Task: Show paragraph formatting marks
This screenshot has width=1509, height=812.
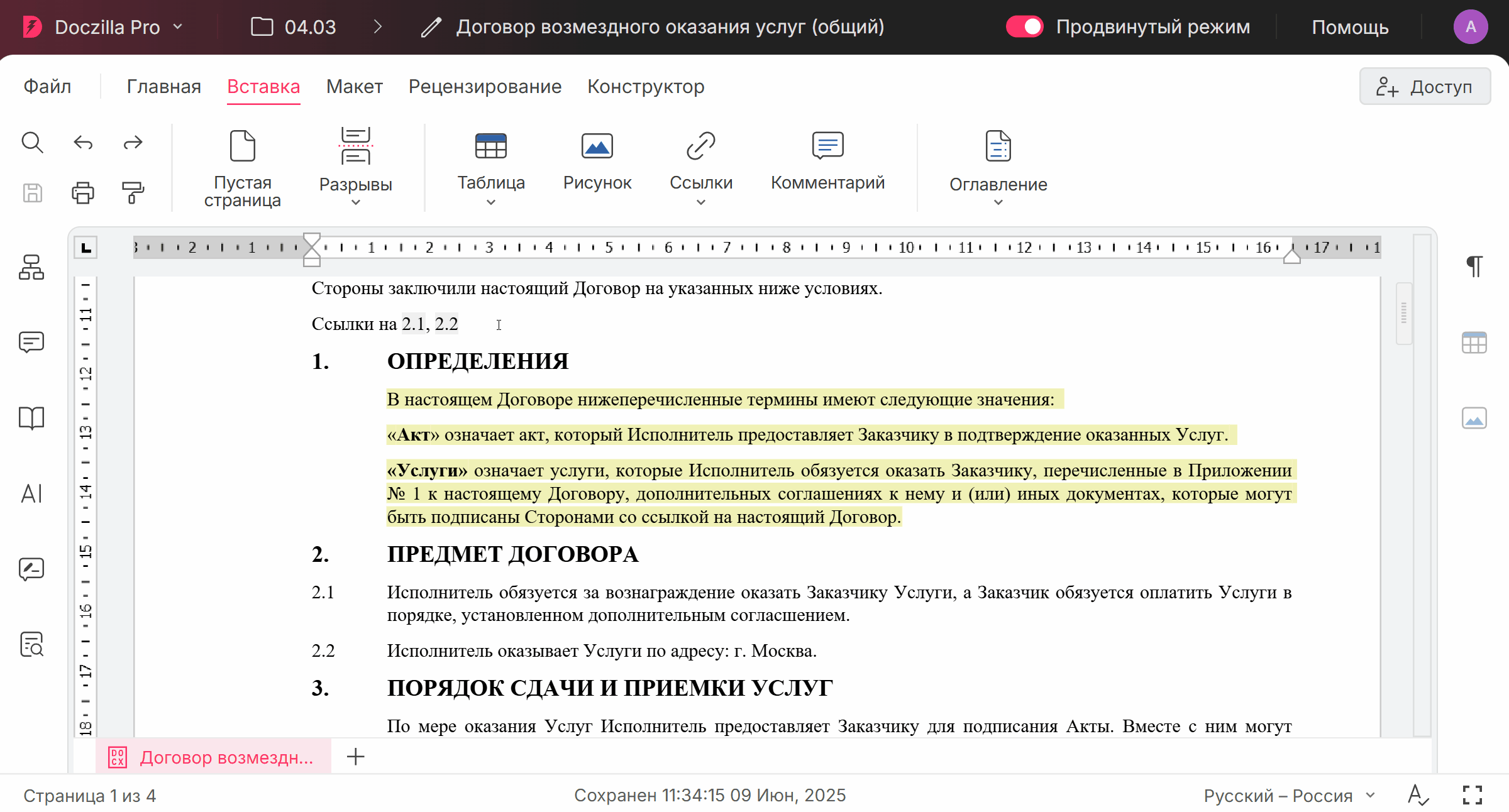Action: pos(1474,266)
